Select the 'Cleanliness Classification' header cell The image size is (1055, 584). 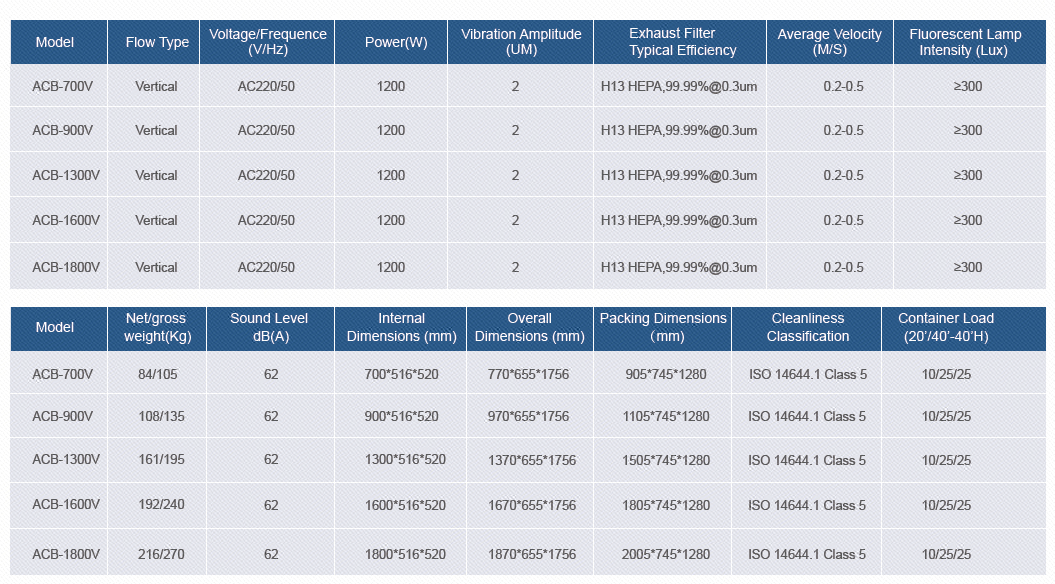(x=808, y=327)
